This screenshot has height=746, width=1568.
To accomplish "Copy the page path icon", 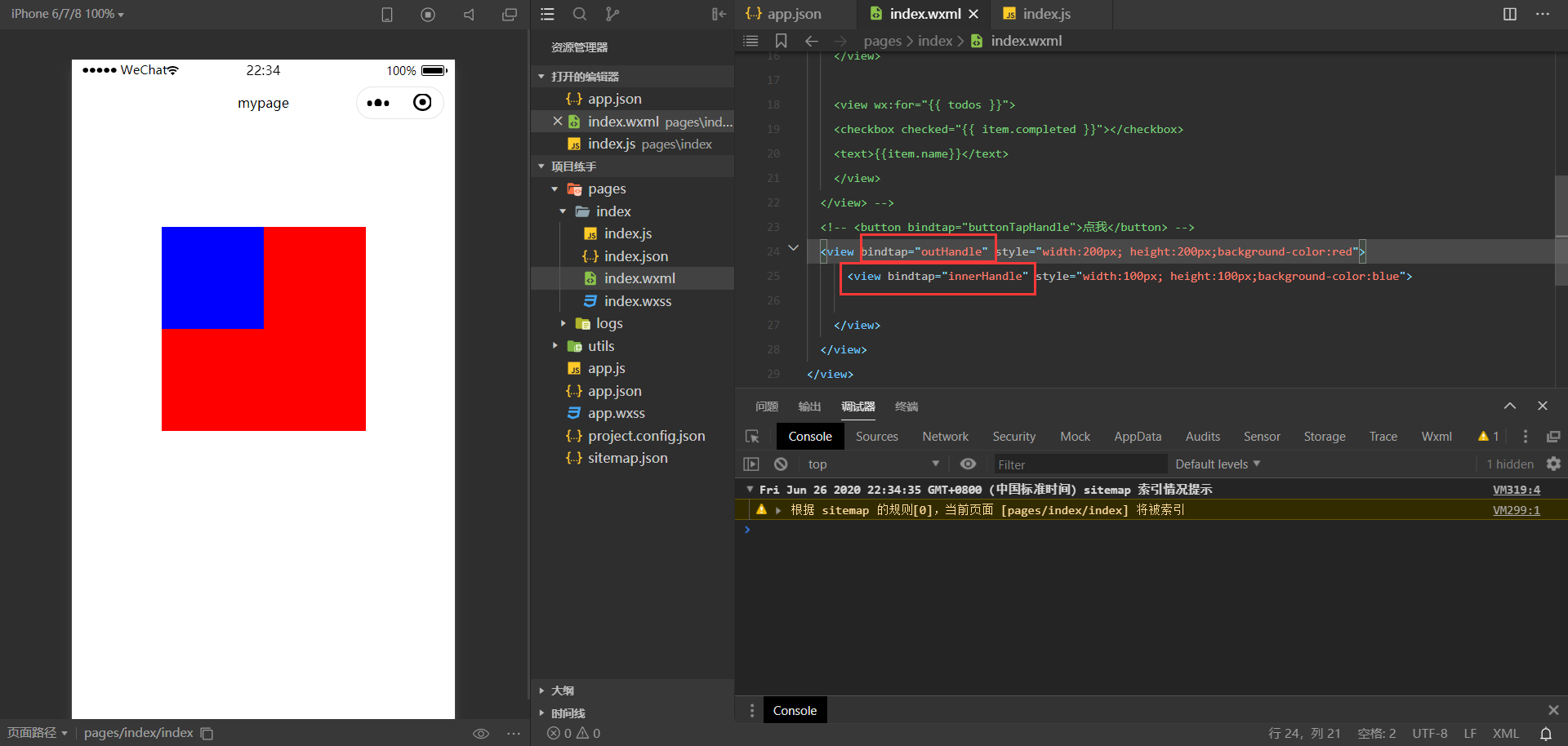I will tap(207, 734).
